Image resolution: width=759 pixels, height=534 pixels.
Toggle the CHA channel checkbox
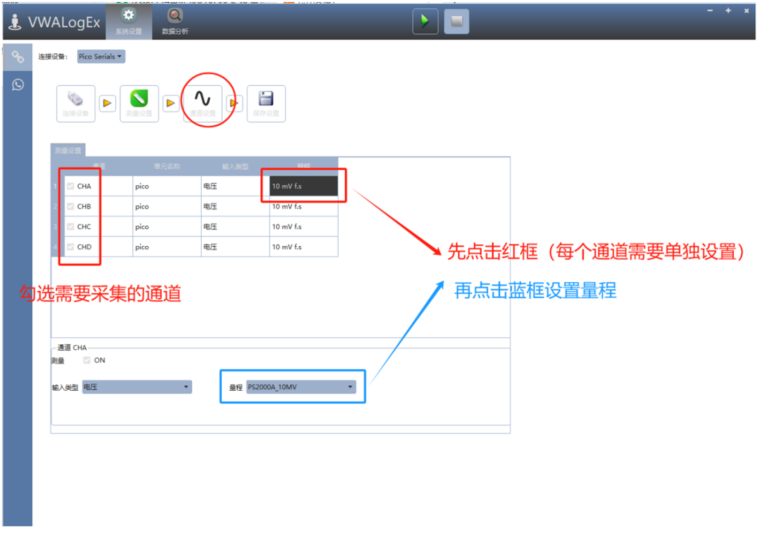[x=70, y=186]
